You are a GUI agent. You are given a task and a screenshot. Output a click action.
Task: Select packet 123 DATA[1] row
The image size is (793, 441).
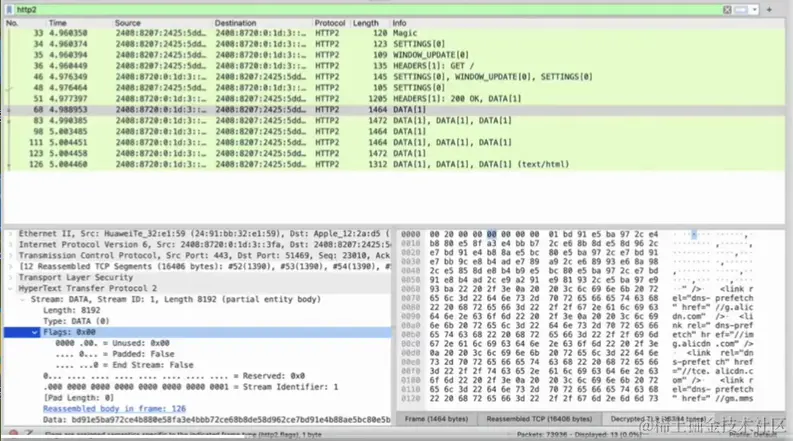(394, 153)
